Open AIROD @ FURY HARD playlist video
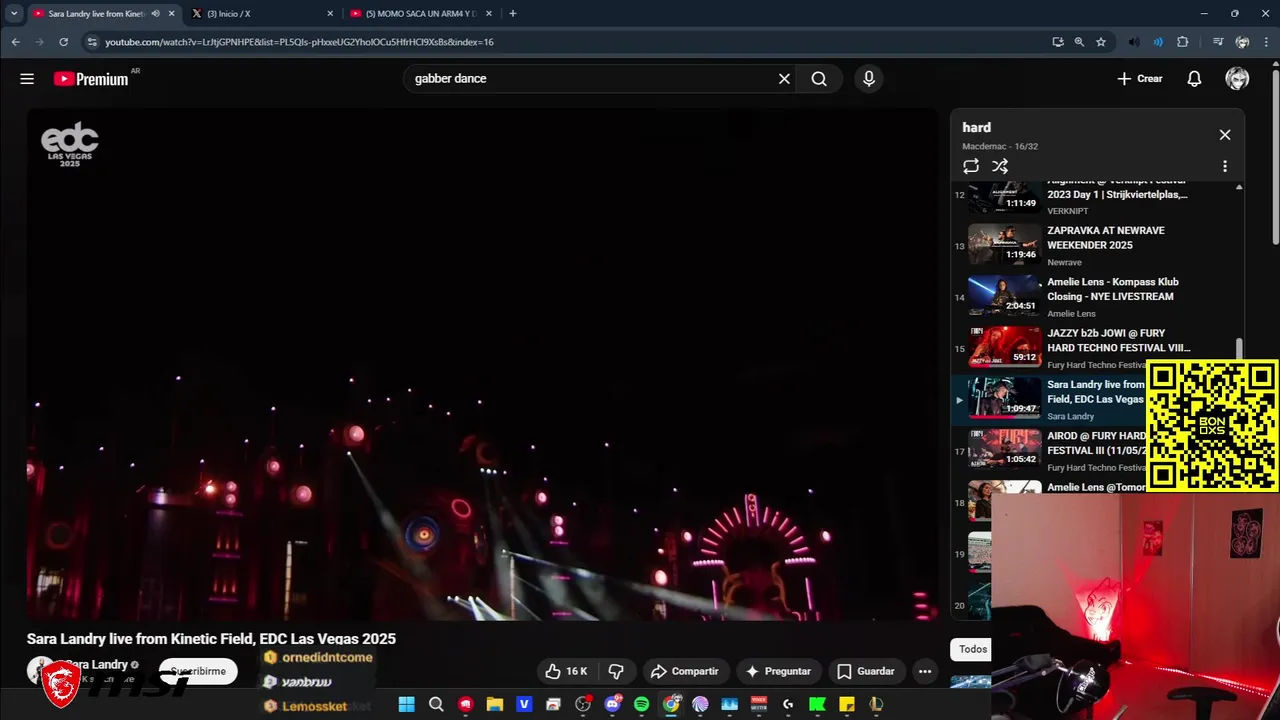This screenshot has height=720, width=1280. pos(1050,450)
